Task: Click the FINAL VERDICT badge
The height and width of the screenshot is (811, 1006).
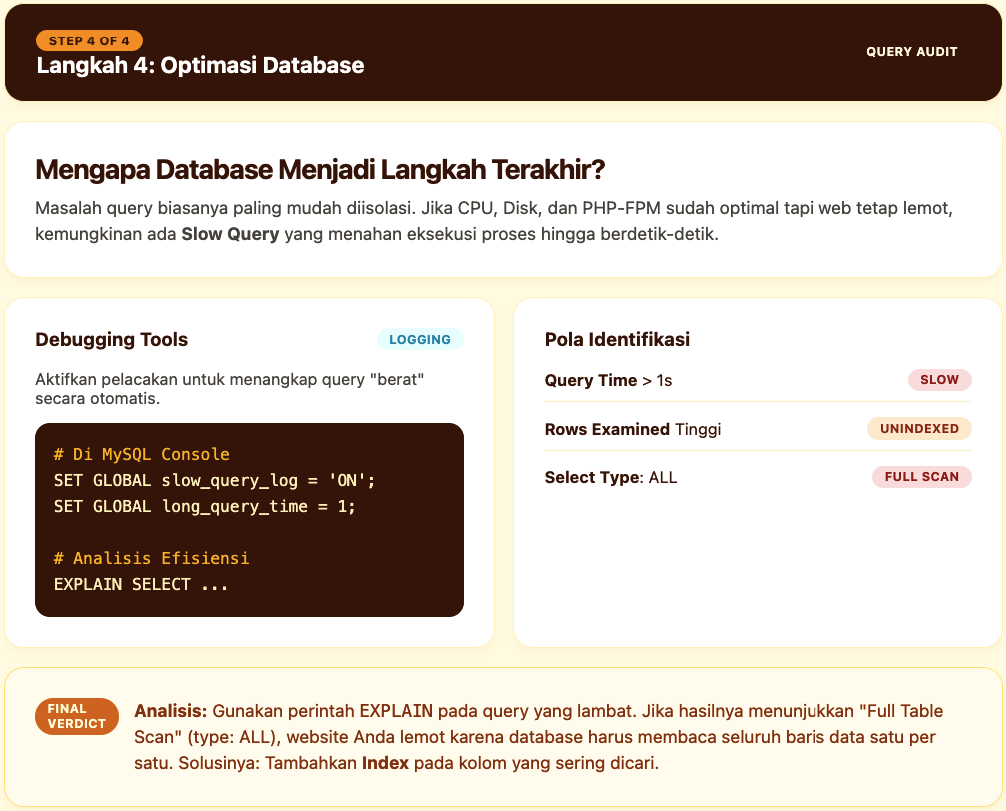Action: click(x=77, y=716)
